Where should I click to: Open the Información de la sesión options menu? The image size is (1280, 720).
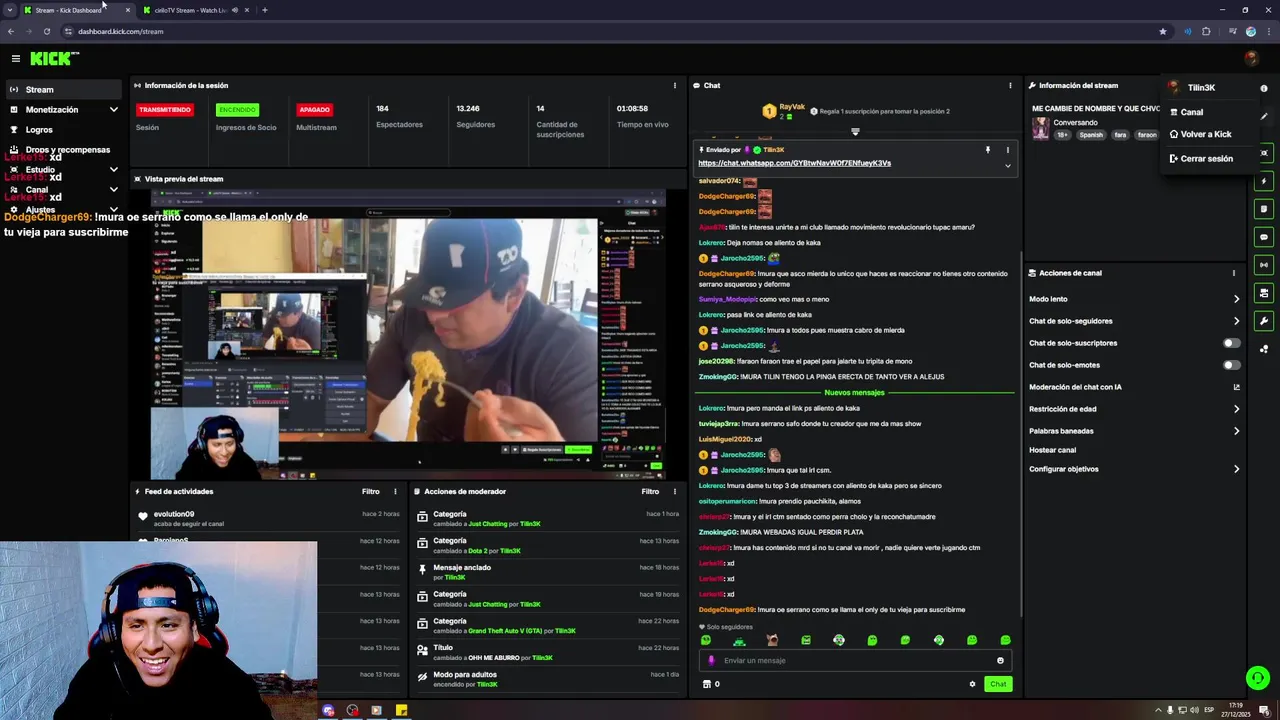(674, 85)
